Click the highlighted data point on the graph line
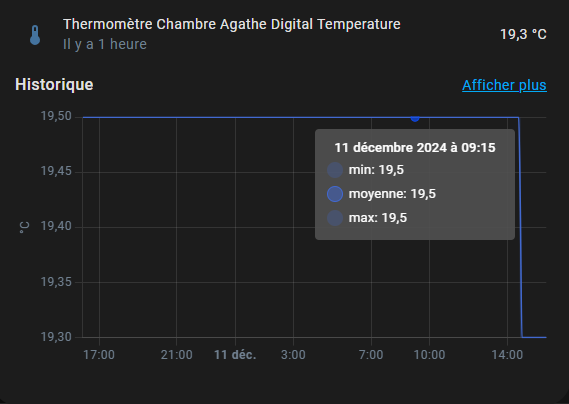 [x=415, y=118]
